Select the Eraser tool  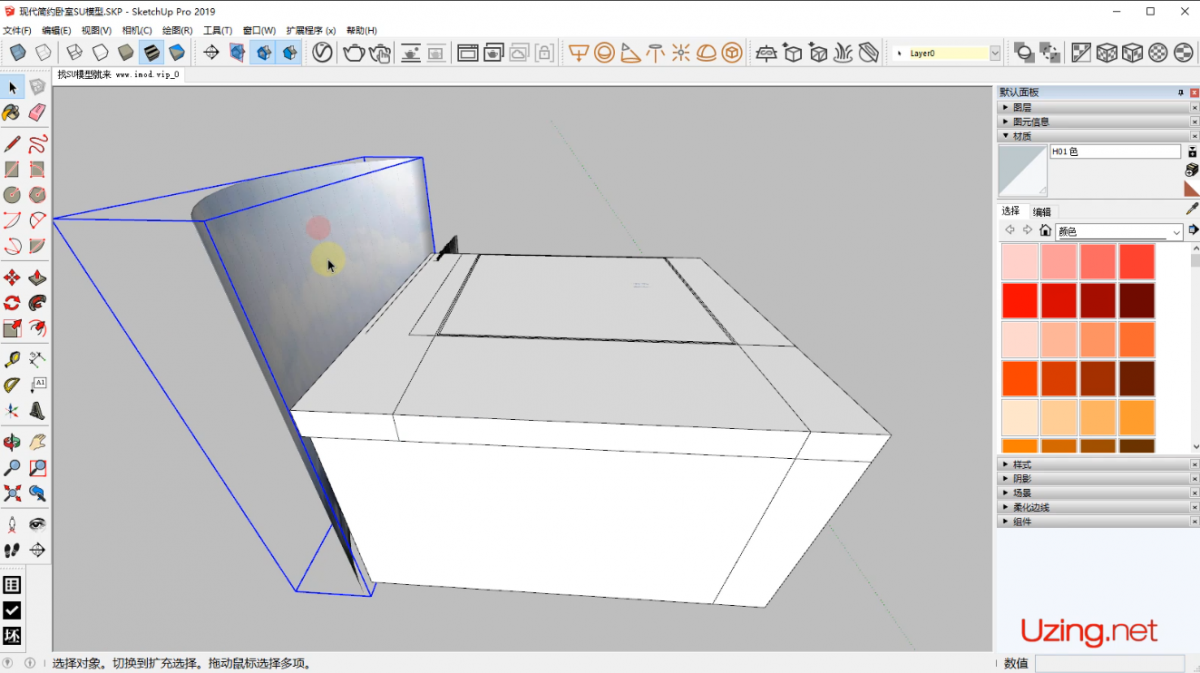tap(37, 112)
